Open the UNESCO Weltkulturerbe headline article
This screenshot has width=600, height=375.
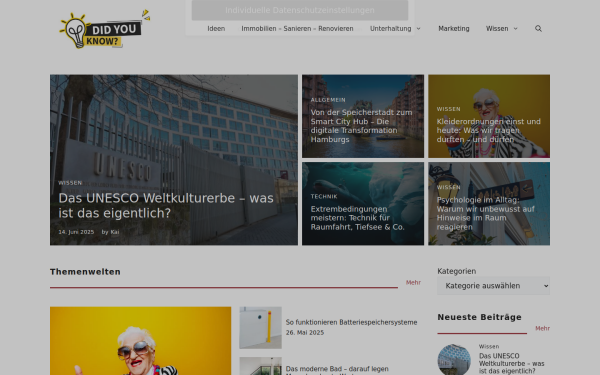tap(166, 205)
